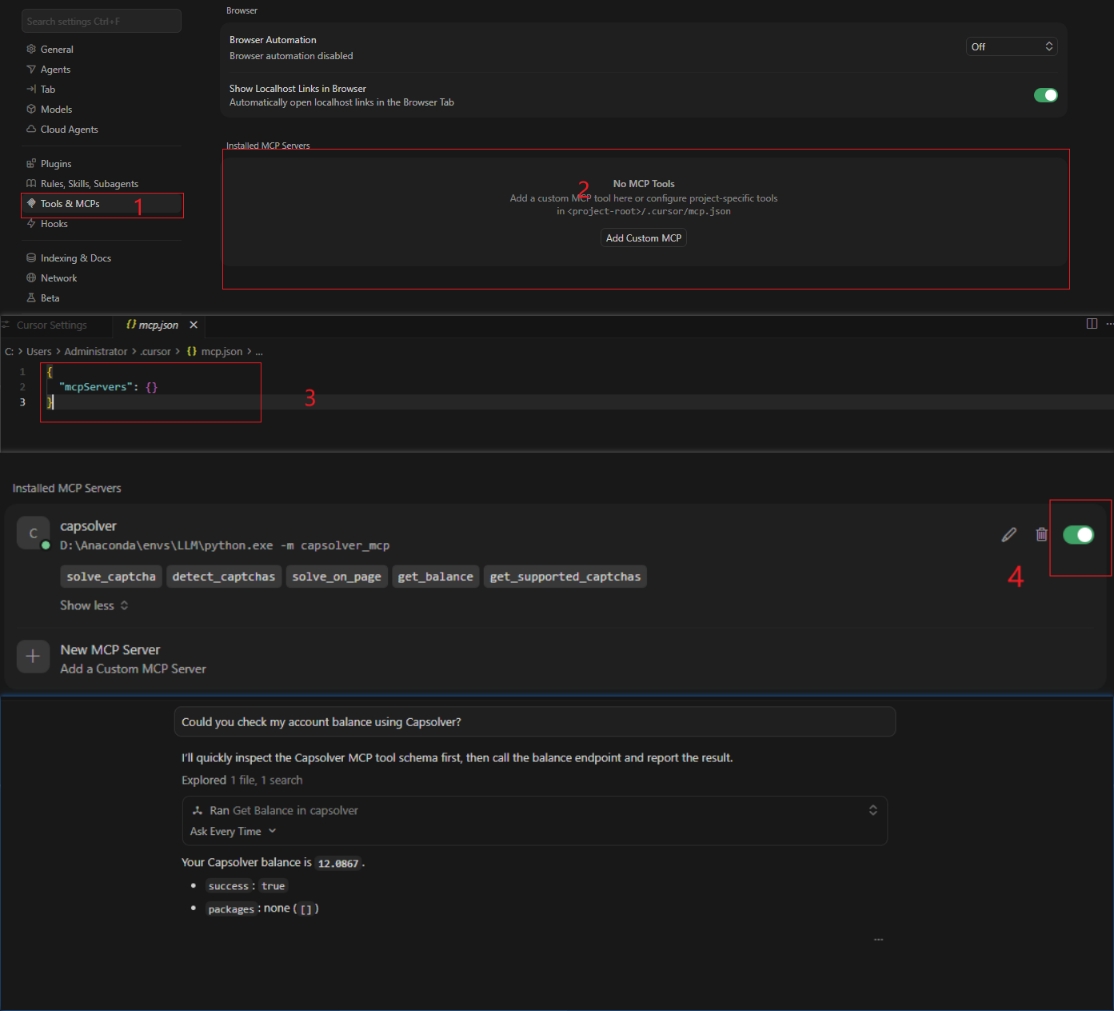This screenshot has width=1114, height=1011.
Task: Click Users breadcrumb segment
Action: [x=39, y=351]
